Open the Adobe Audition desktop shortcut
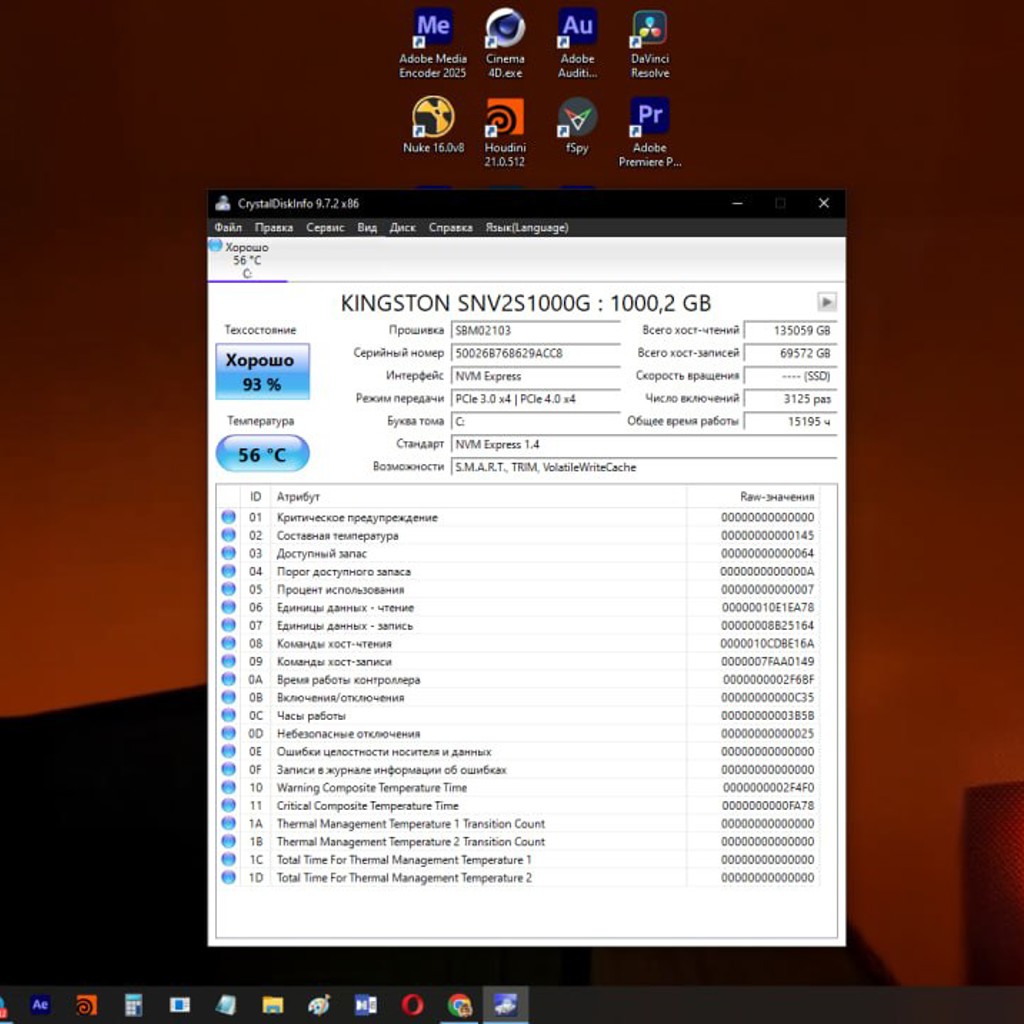This screenshot has height=1024, width=1024. coord(577,43)
